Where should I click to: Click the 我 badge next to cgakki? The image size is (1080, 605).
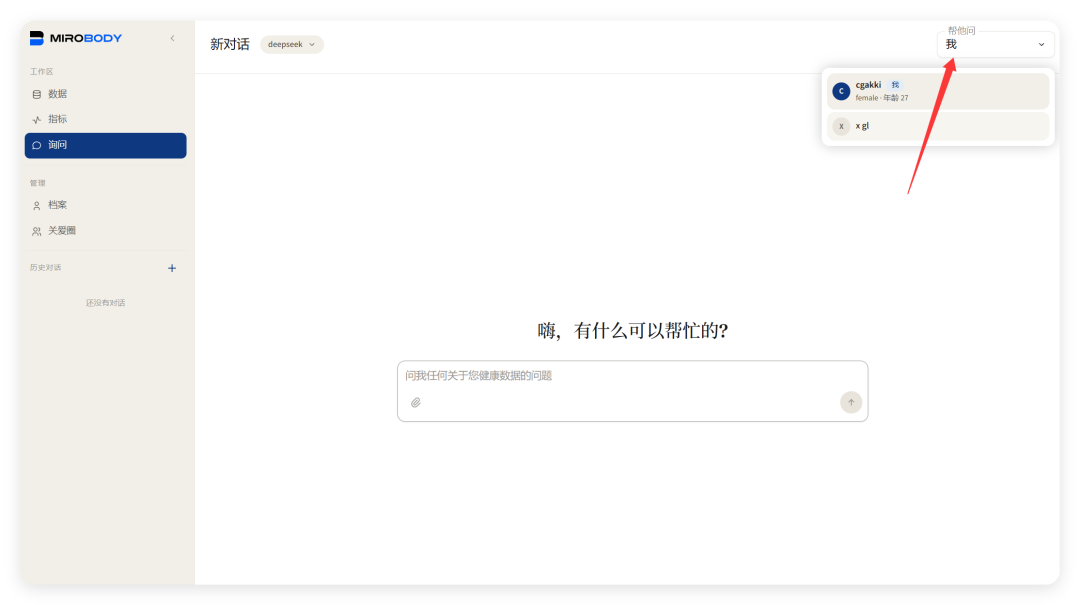(895, 85)
